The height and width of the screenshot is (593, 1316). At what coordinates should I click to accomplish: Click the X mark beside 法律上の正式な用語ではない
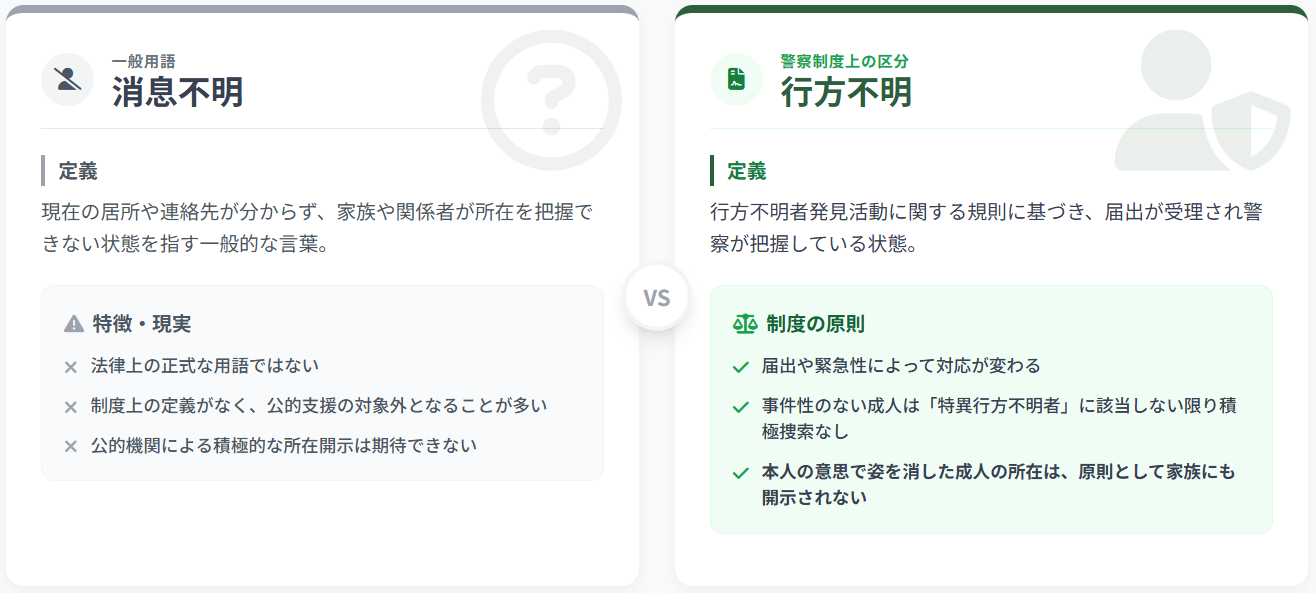[x=71, y=367]
